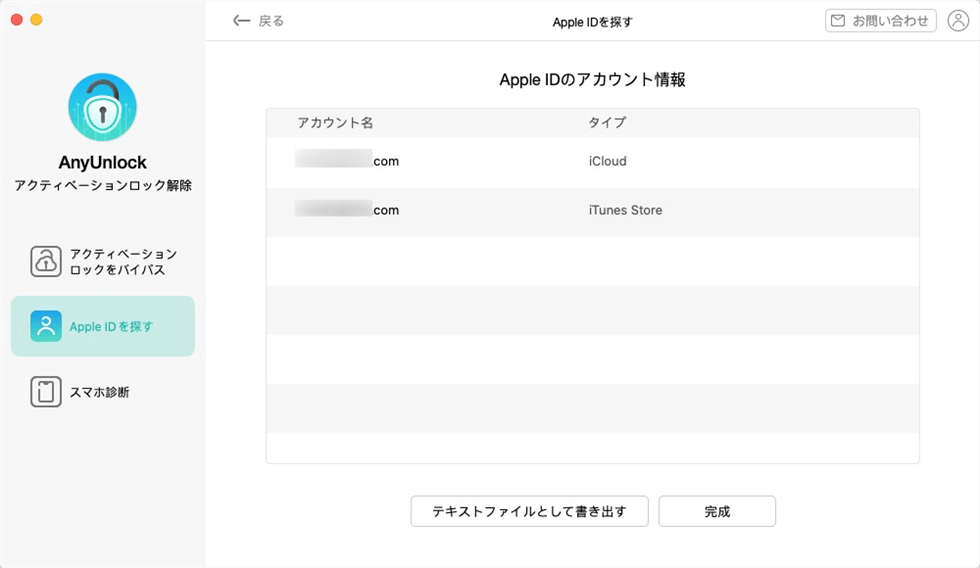Minimize the window with yellow button
This screenshot has width=980, height=568.
coord(36,20)
